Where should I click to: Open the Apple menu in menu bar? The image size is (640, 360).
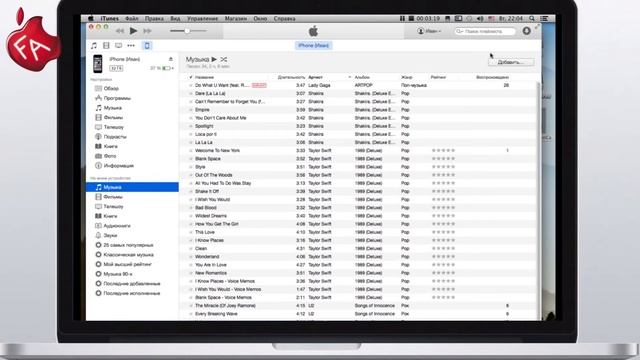(x=91, y=18)
